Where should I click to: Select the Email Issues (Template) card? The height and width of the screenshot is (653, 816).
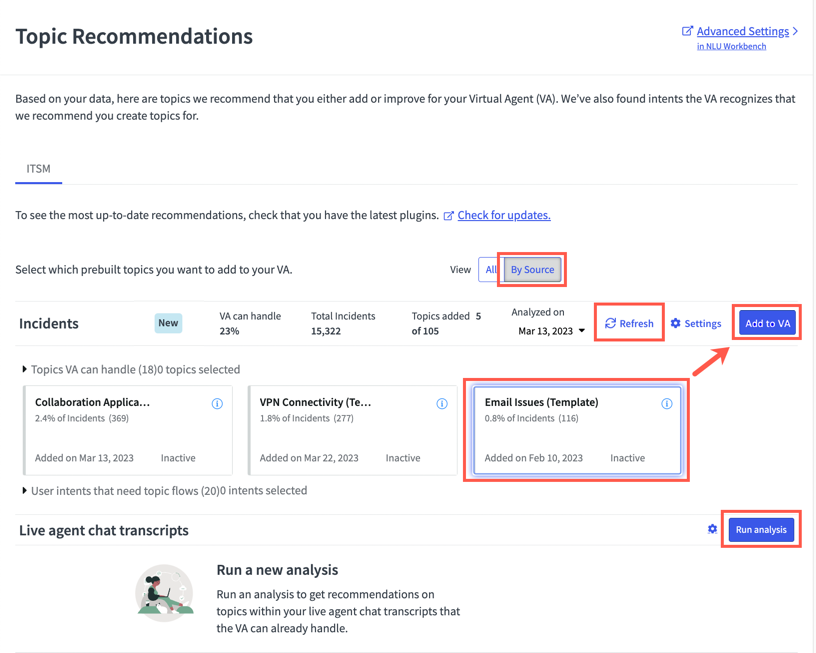coord(577,430)
